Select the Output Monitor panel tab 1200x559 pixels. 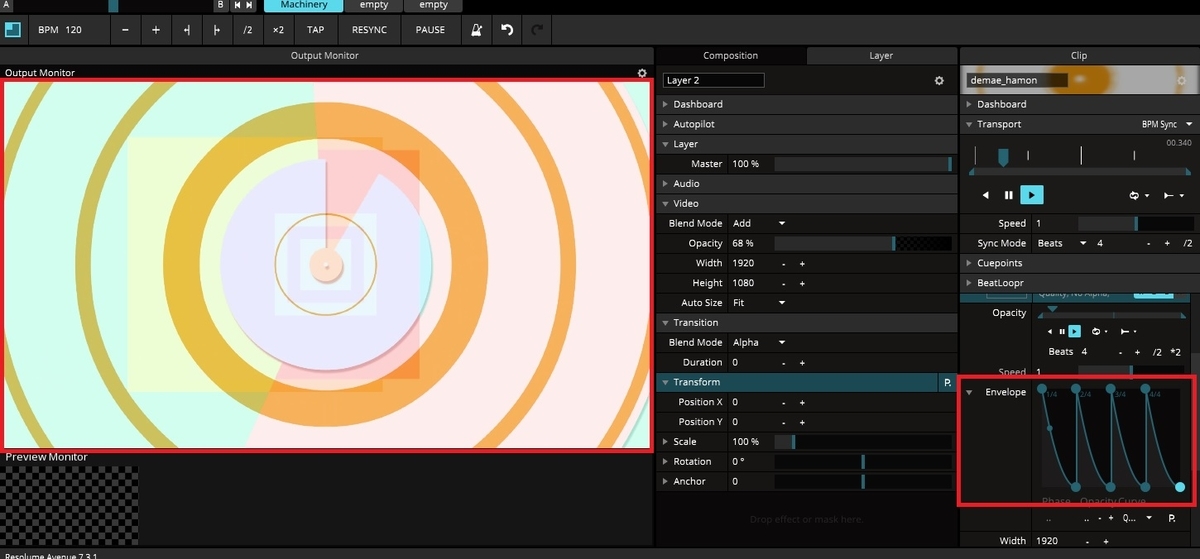[x=325, y=56]
